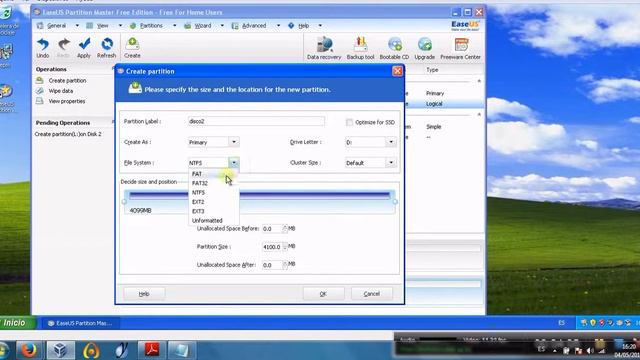Confirm the dialog with OK
640x360 pixels.
[x=323, y=294]
